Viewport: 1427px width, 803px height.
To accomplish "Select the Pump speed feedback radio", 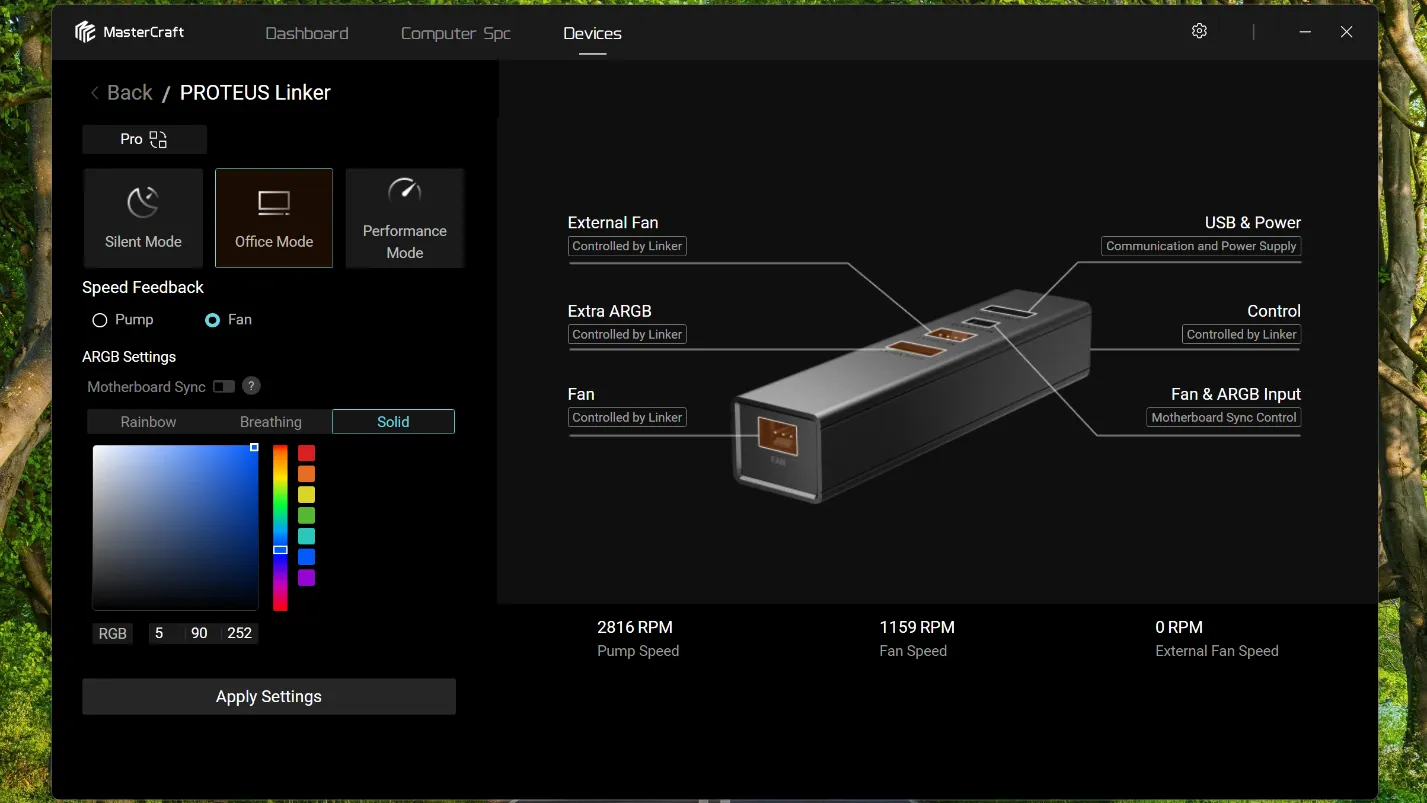I will (x=100, y=320).
